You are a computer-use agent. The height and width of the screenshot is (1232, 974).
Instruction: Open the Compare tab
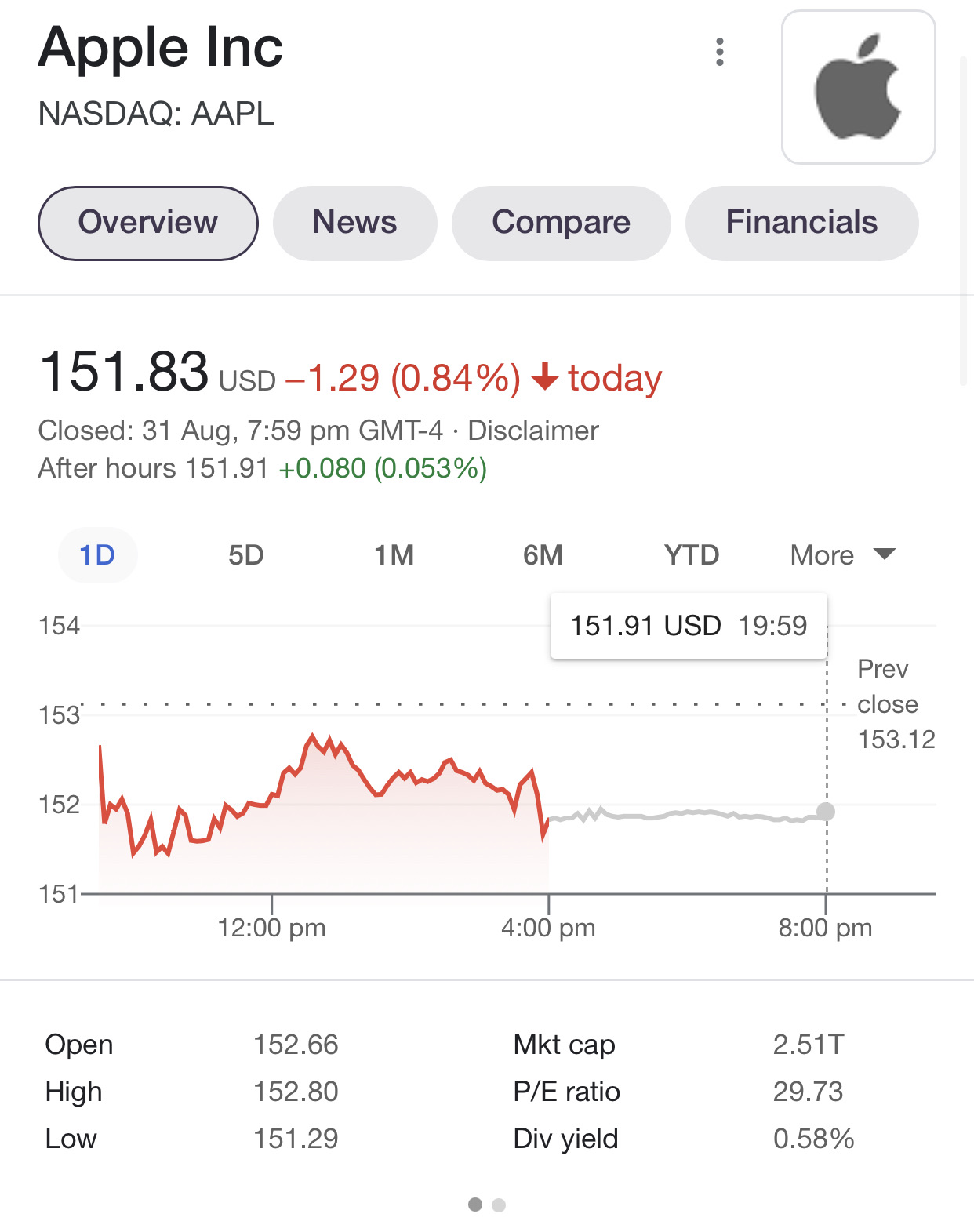[561, 223]
